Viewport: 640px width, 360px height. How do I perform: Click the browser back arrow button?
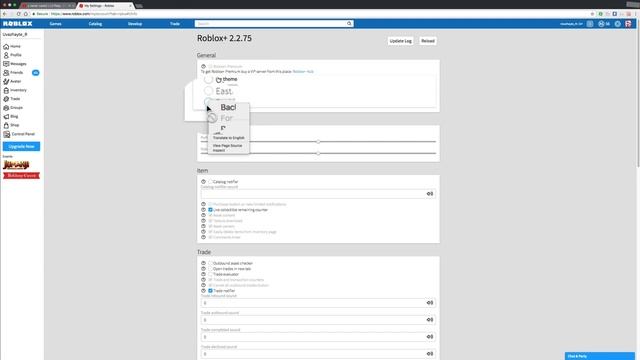click(x=4, y=14)
